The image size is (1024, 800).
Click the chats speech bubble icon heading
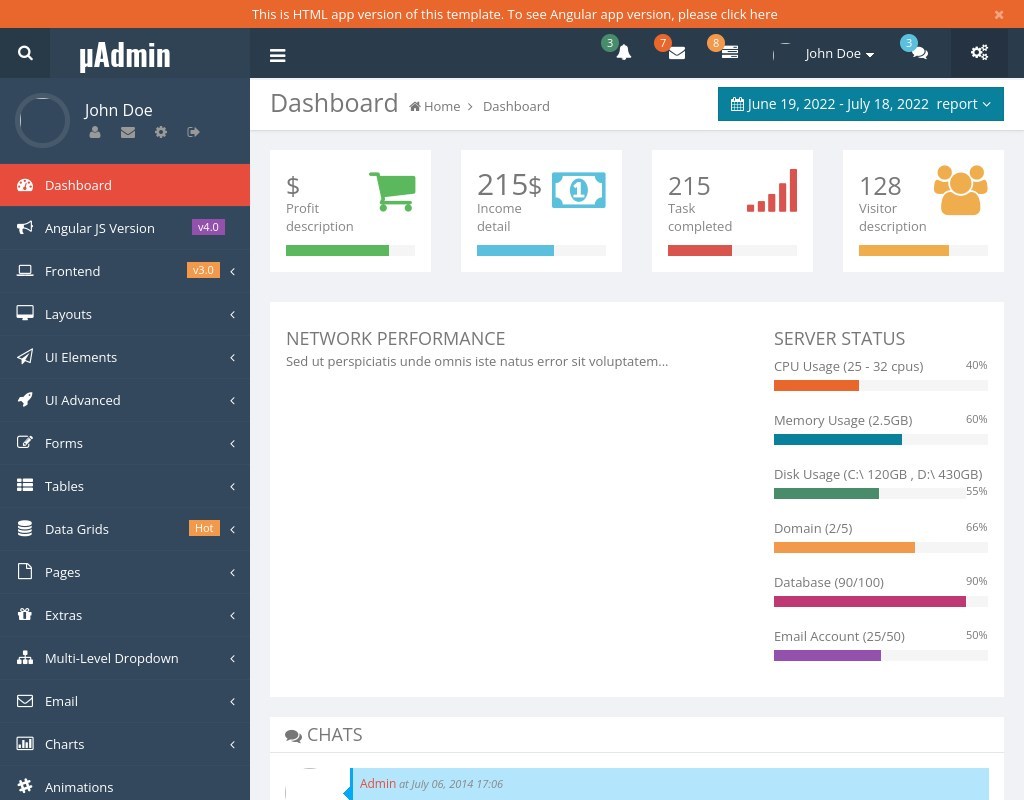[293, 736]
